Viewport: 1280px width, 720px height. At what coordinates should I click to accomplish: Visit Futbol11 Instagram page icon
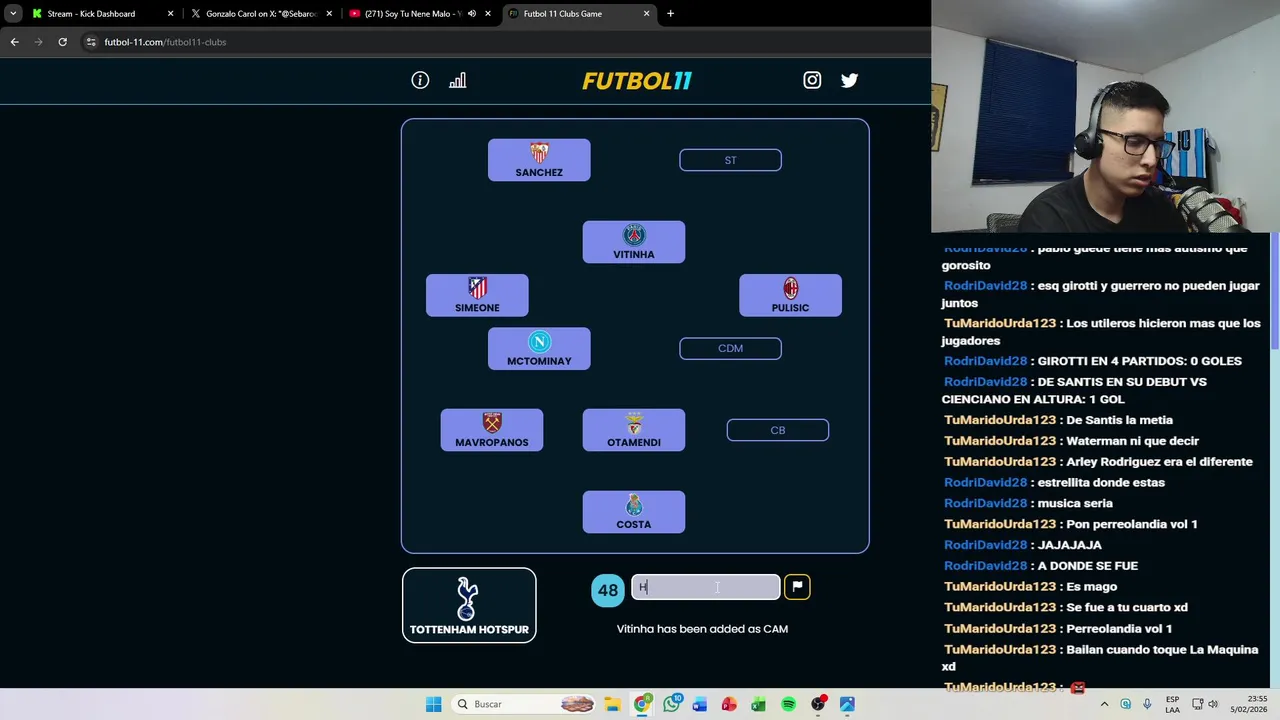pos(812,80)
